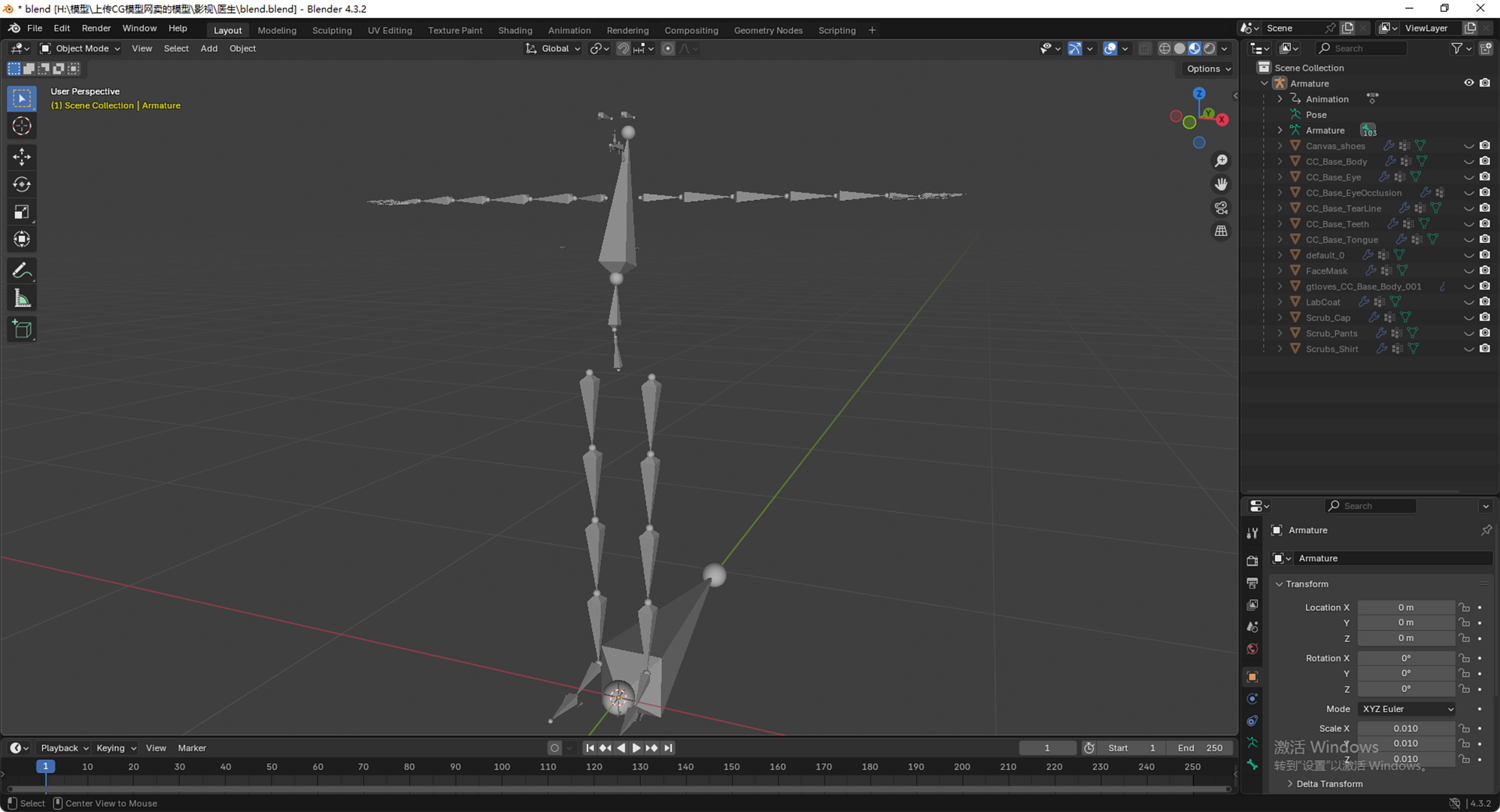
Task: Enable proportional editing
Action: click(668, 48)
